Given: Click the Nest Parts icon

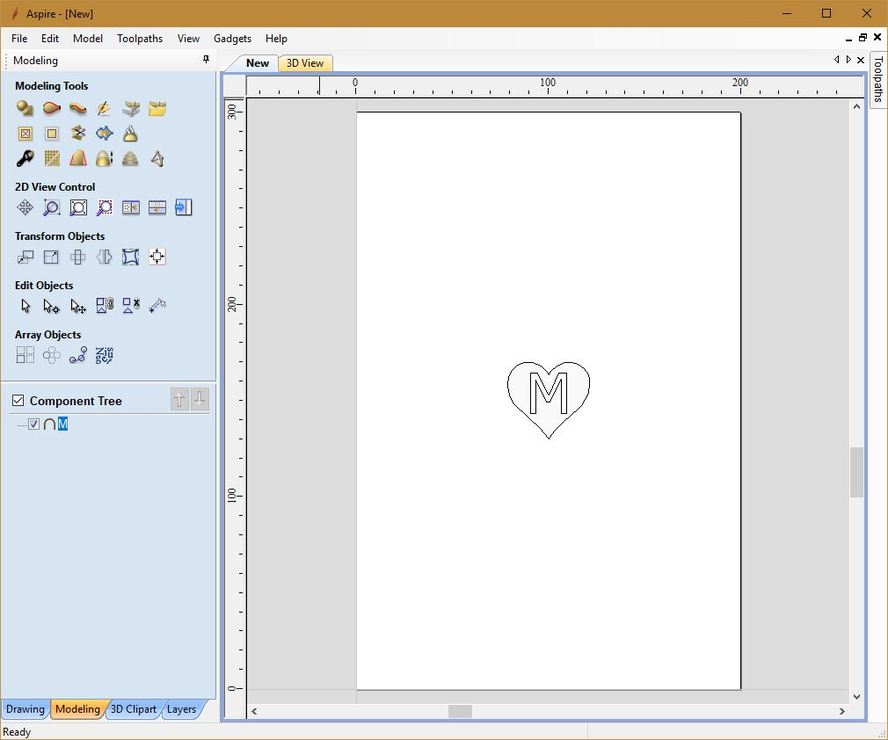Looking at the screenshot, I should [x=104, y=356].
